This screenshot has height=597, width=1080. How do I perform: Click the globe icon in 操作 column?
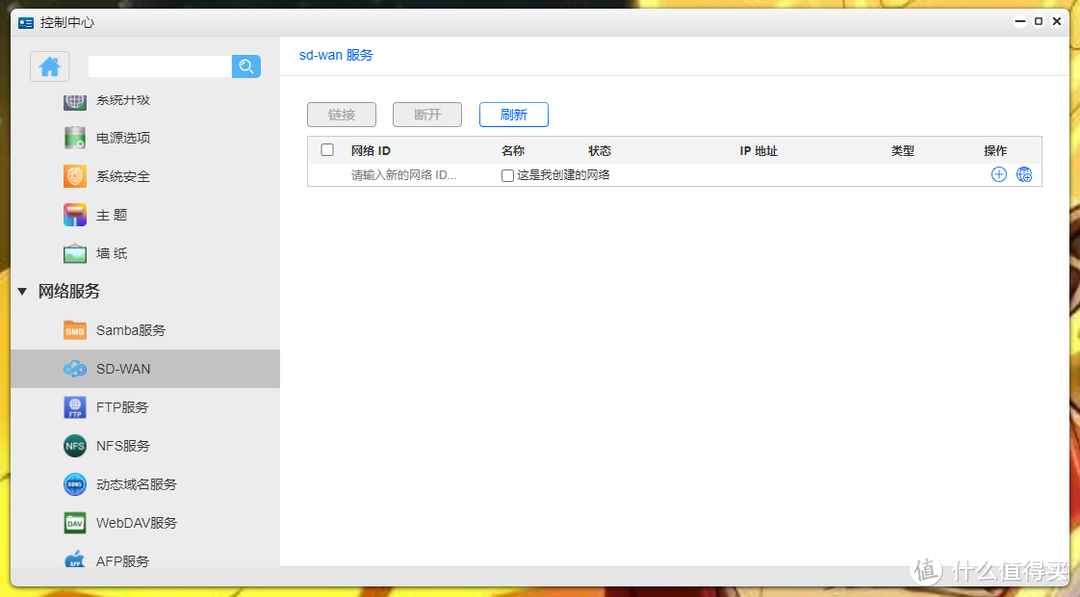[x=1024, y=174]
